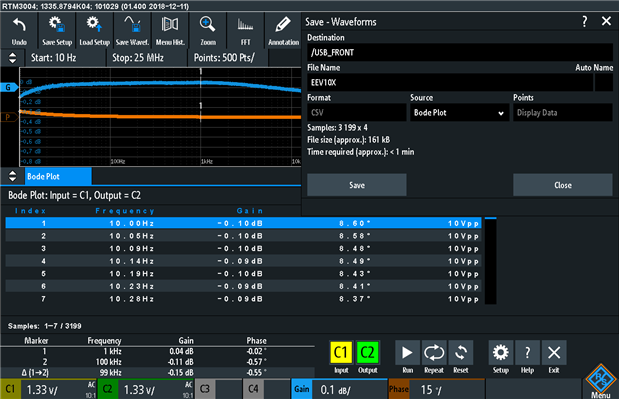Enable channel C3 in bottom bar
This screenshot has height=399, width=619.
[x=218, y=389]
